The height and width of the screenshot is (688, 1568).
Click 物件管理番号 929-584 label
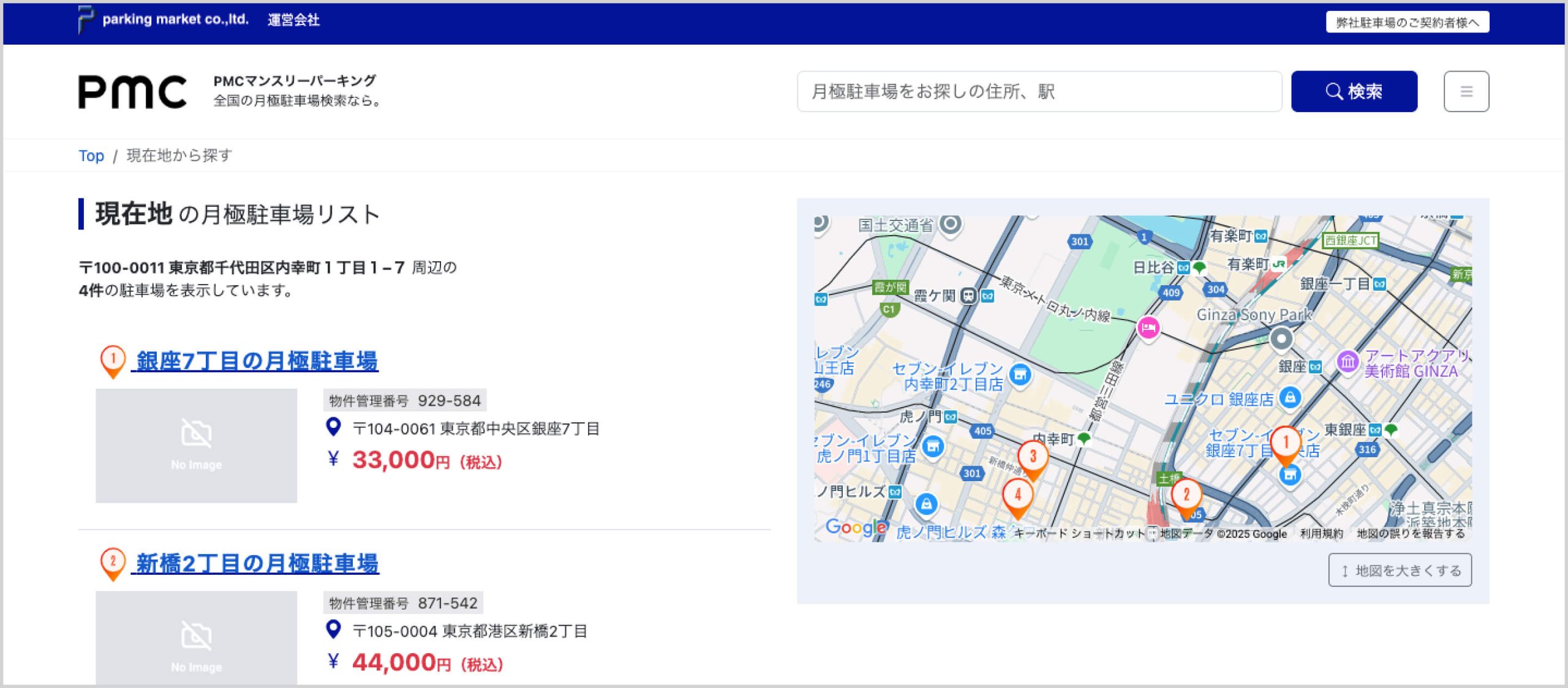tap(405, 401)
